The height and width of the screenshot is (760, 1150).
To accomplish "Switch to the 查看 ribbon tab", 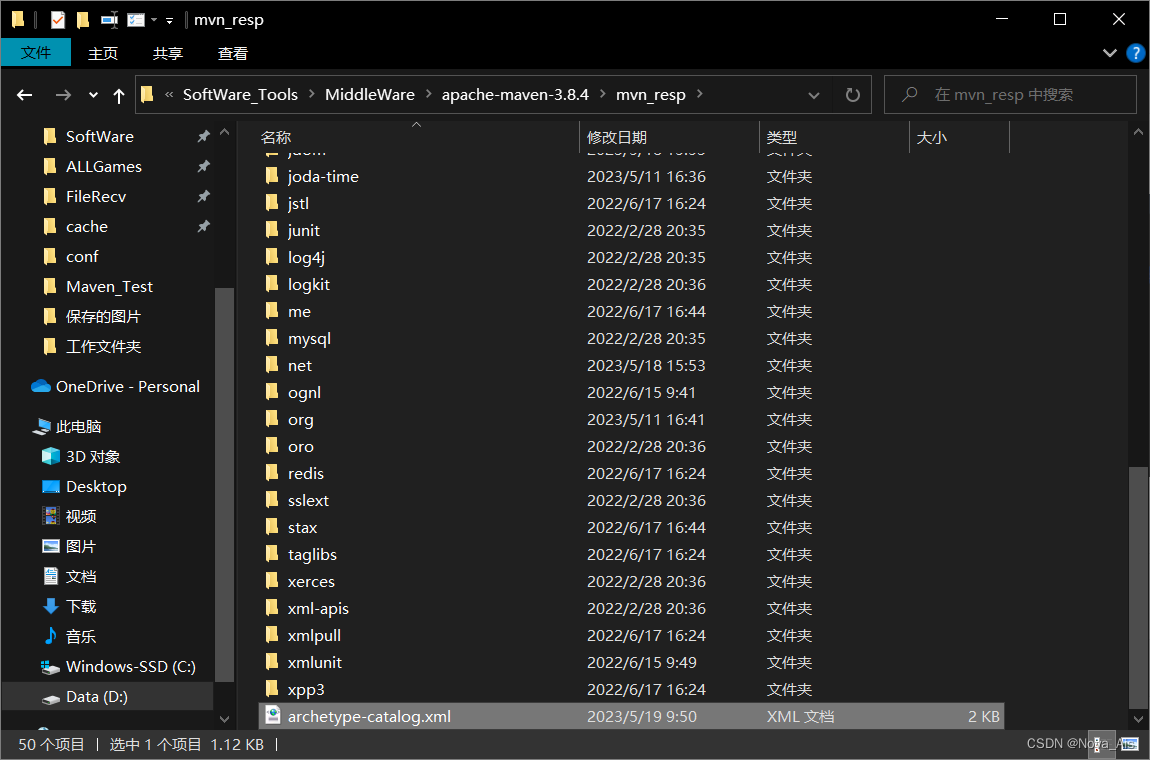I will [232, 54].
